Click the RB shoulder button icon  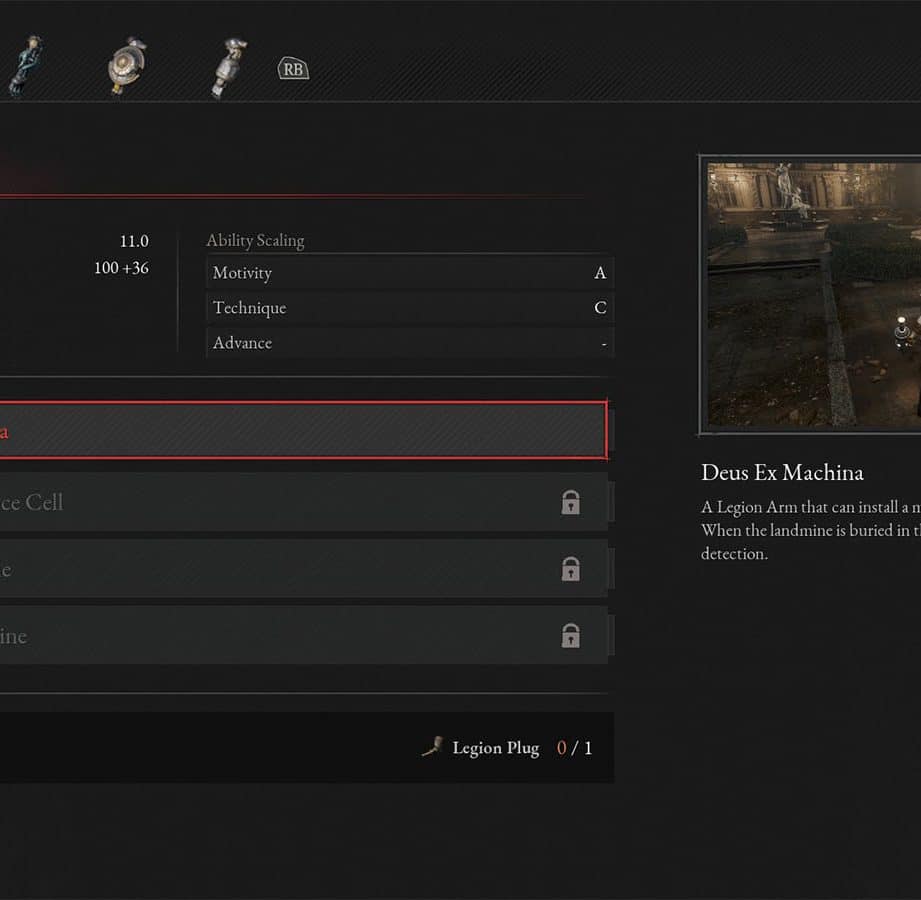click(x=293, y=69)
